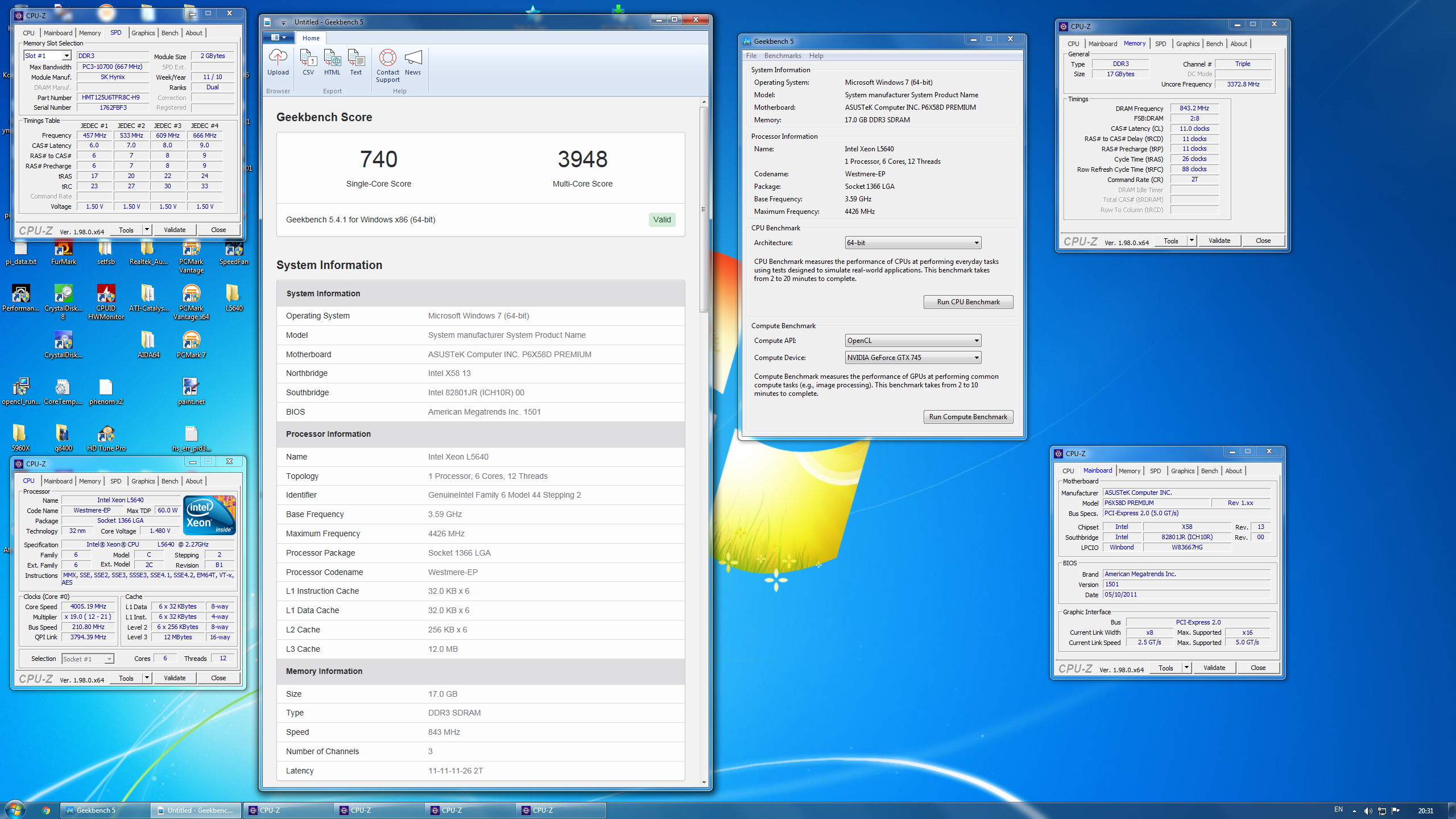Export results as HTML
This screenshot has width=1456, height=819.
pyautogui.click(x=332, y=62)
